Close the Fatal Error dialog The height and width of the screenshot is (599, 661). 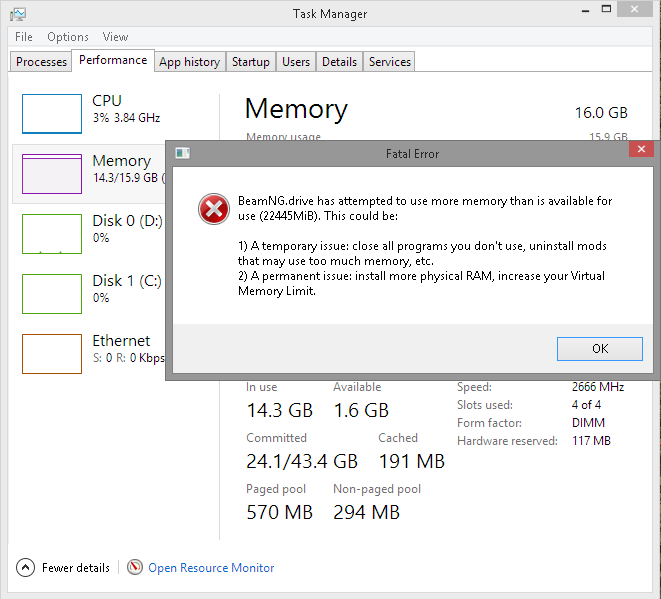(641, 149)
